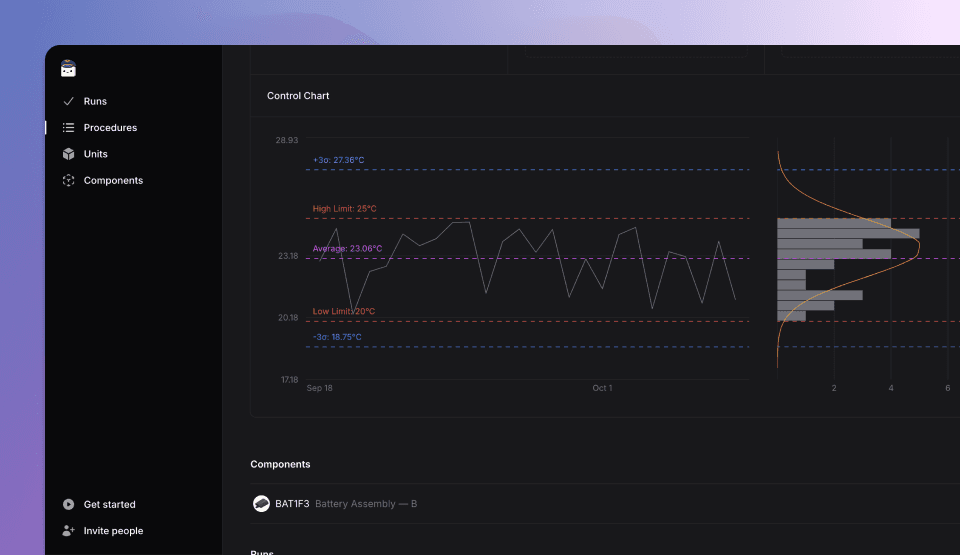The height and width of the screenshot is (555, 960).
Task: Click the +3σ: 27.36°C label
Action: point(339,160)
